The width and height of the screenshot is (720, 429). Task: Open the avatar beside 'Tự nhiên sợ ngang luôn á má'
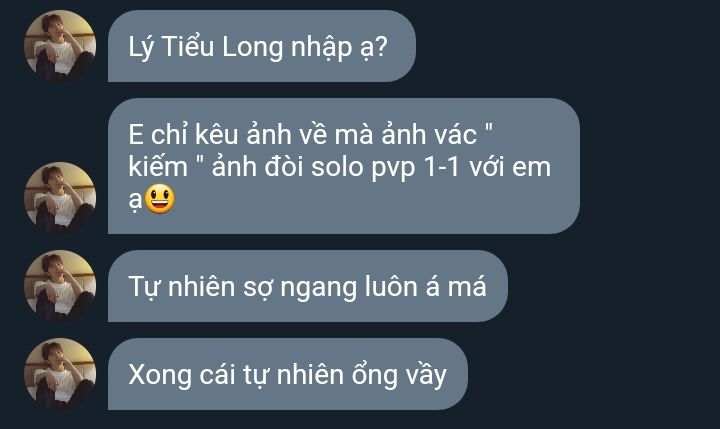pyautogui.click(x=60, y=286)
